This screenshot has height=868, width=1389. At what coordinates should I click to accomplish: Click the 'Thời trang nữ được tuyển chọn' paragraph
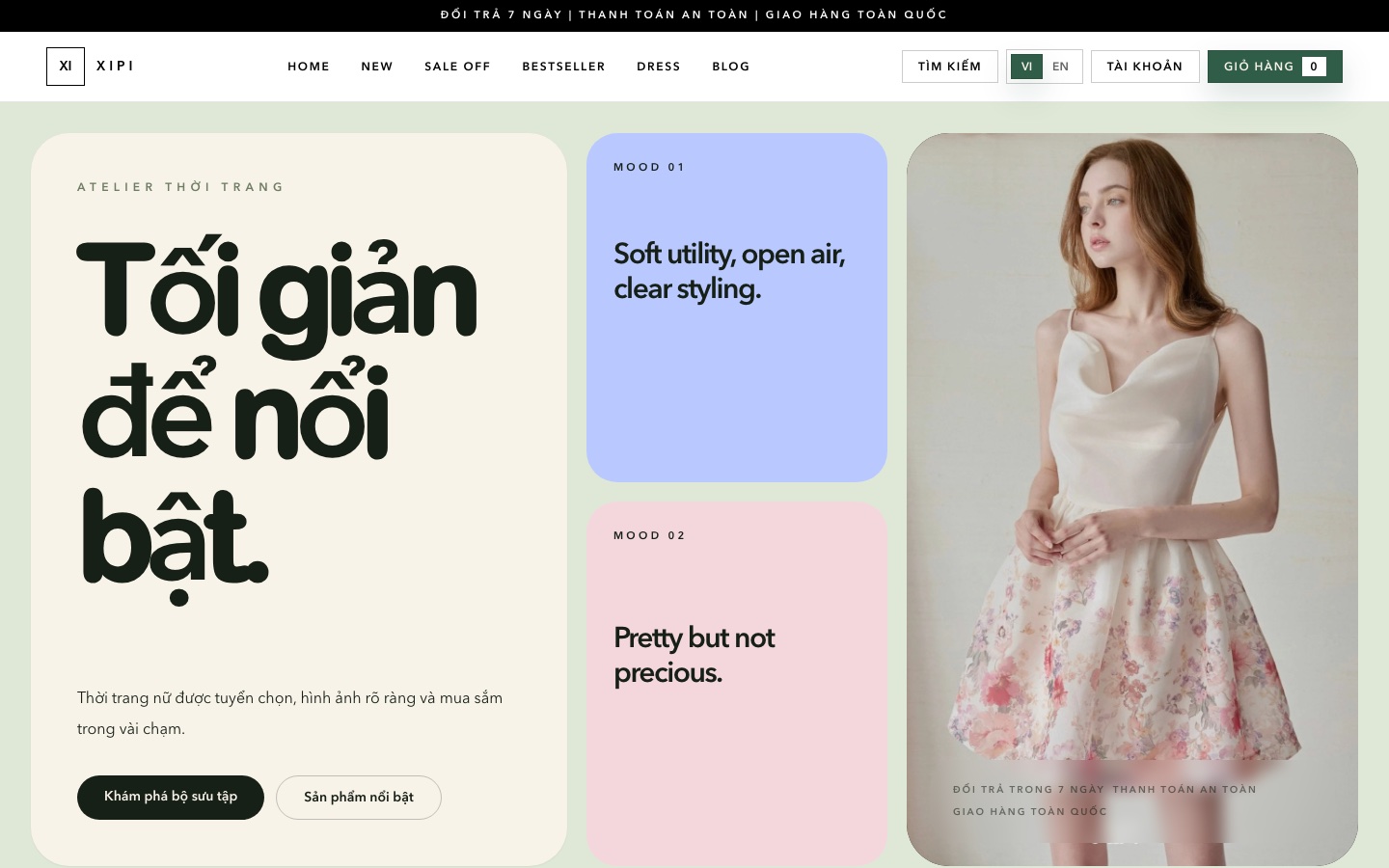pyautogui.click(x=289, y=713)
